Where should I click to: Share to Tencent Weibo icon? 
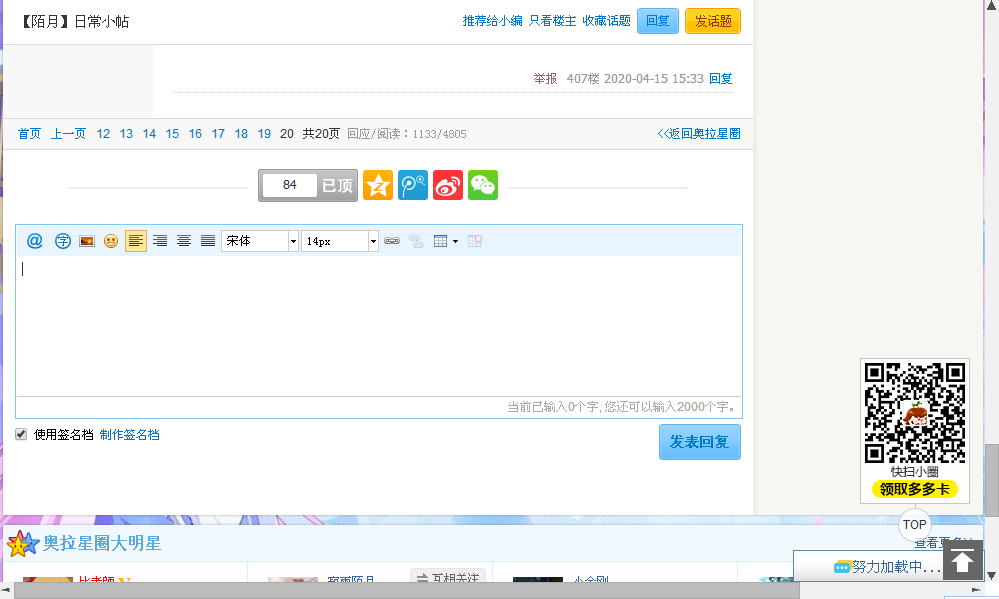(413, 185)
